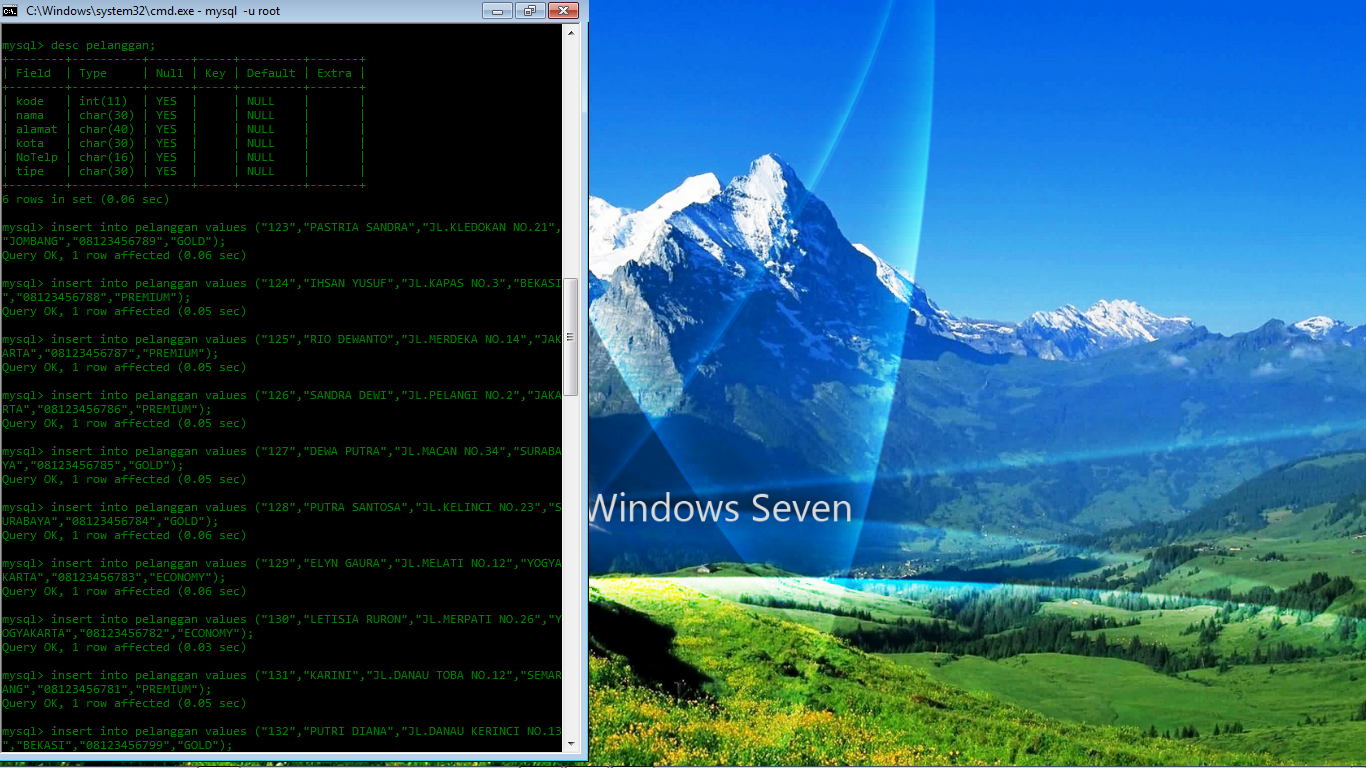Click the 'Key' column header
This screenshot has width=1366, height=768.
pos(215,73)
